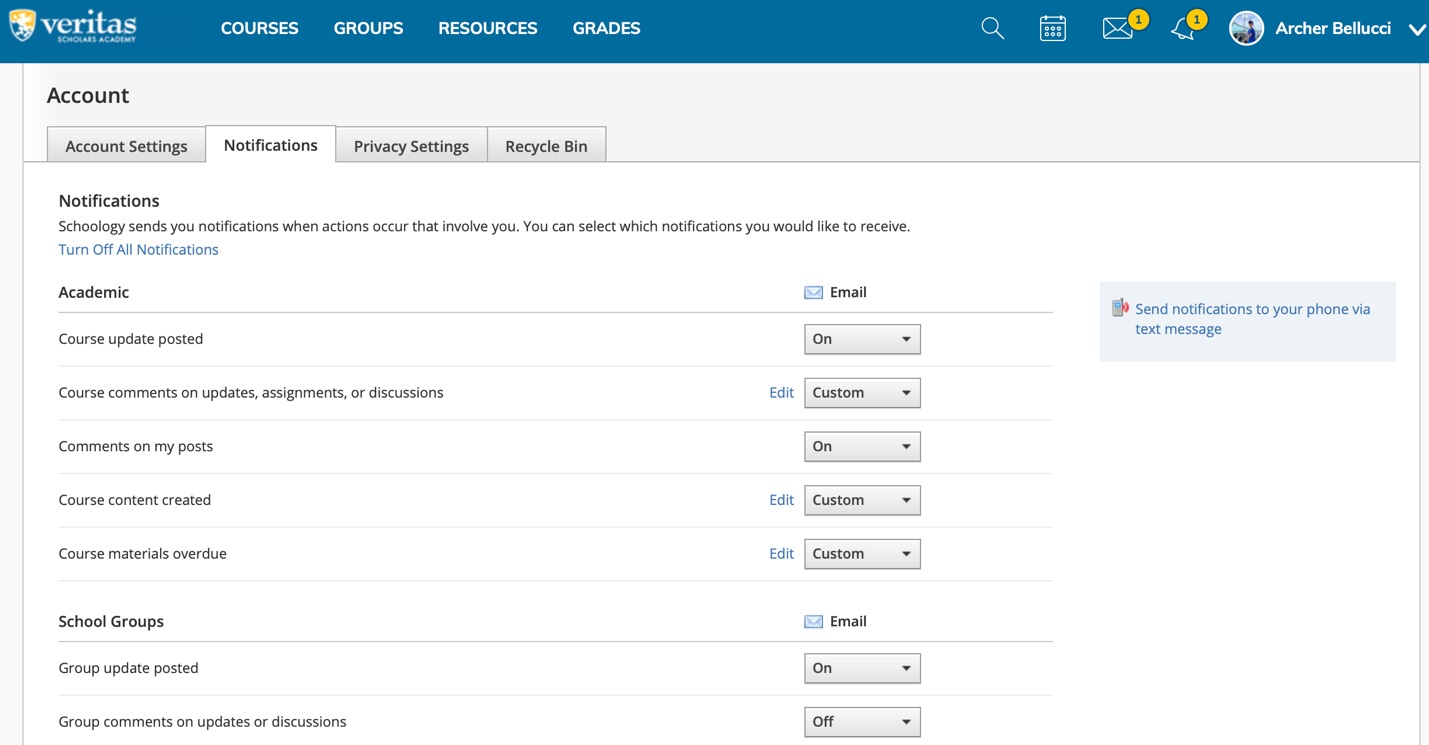Screen dimensions: 1429x745
Task: Open the Recycle Bin tab
Action: coord(546,145)
